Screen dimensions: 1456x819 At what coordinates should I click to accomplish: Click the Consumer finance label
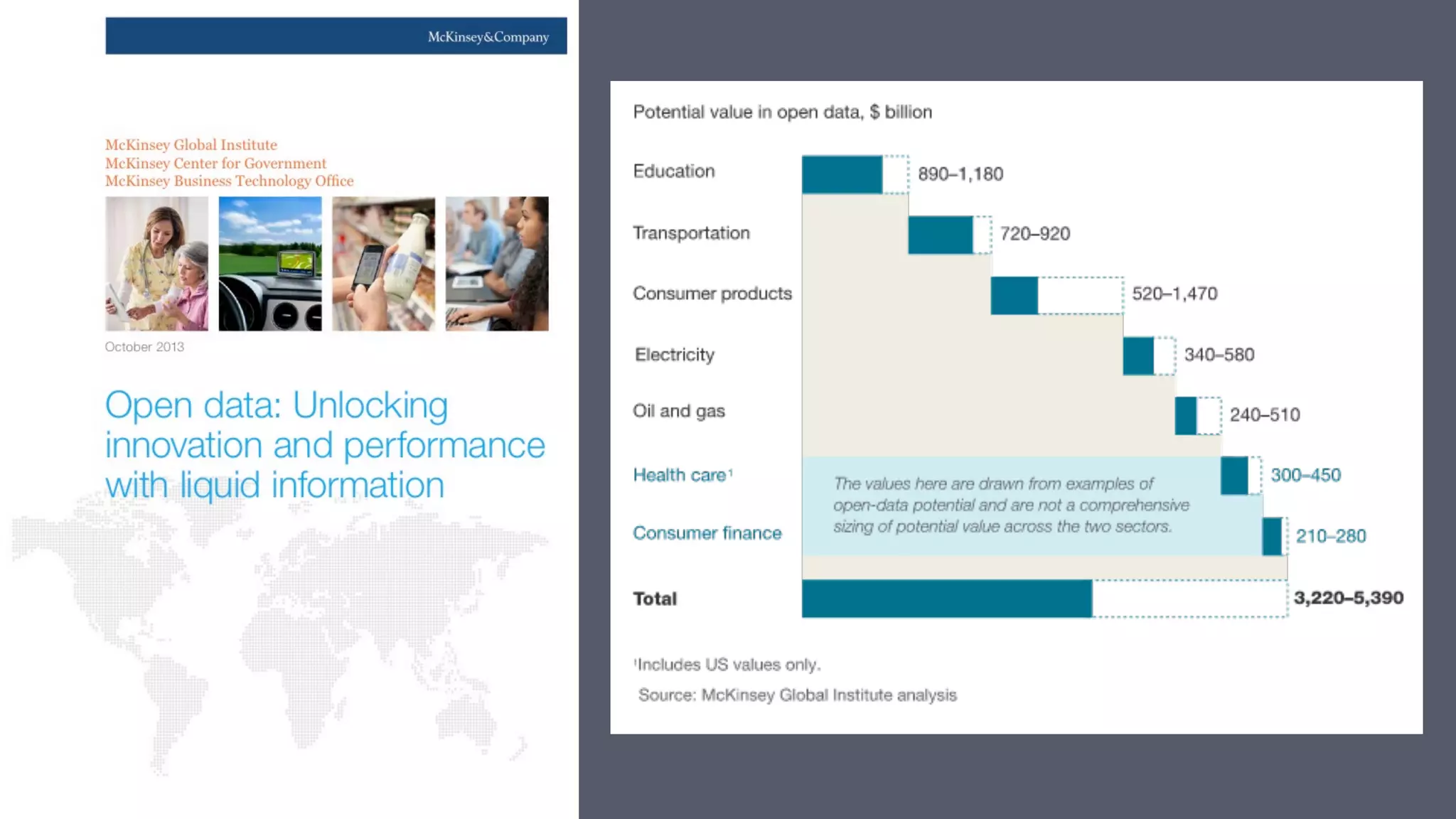click(x=707, y=533)
